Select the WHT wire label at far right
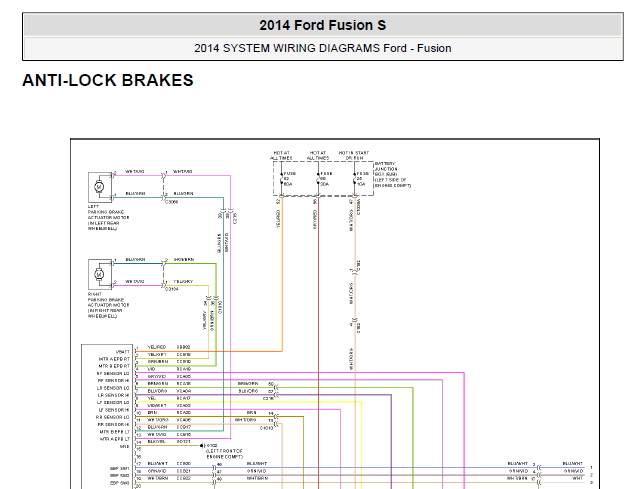631x489 pixels. click(x=577, y=478)
